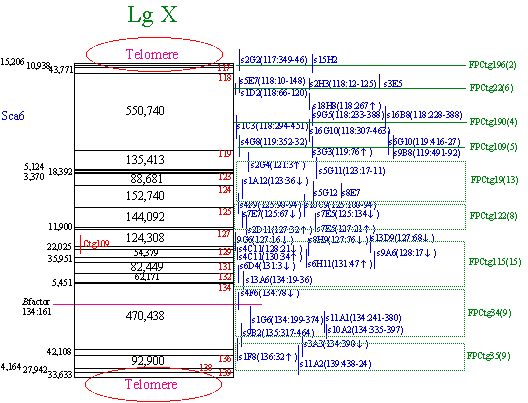The width and height of the screenshot is (528, 403).
Task: Select the bottom Telomere ellipse label
Action: coord(151,384)
